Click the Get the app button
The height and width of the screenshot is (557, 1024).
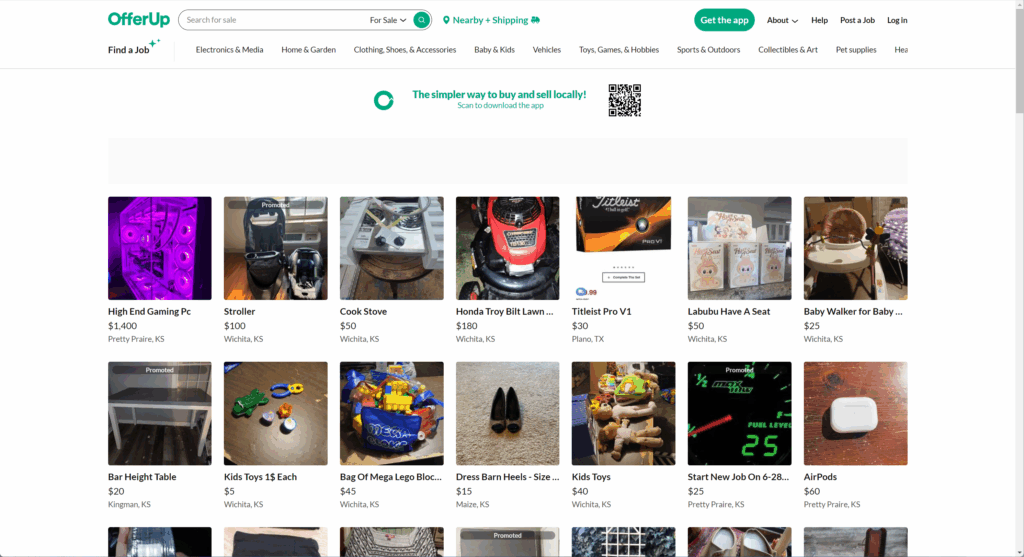tap(724, 20)
